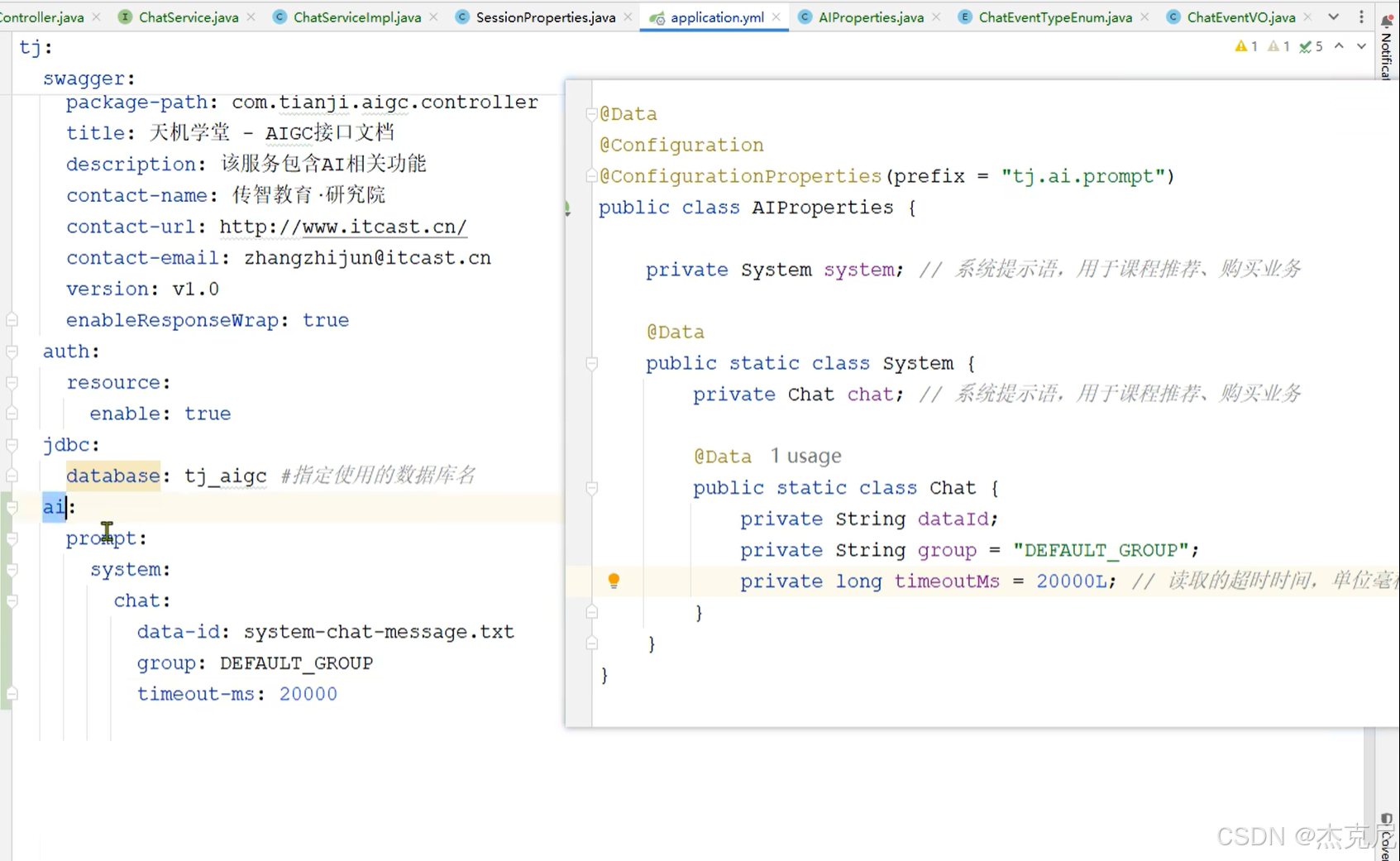The width and height of the screenshot is (1400, 861).
Task: Open the Notifications bell icon
Action: (1387, 22)
